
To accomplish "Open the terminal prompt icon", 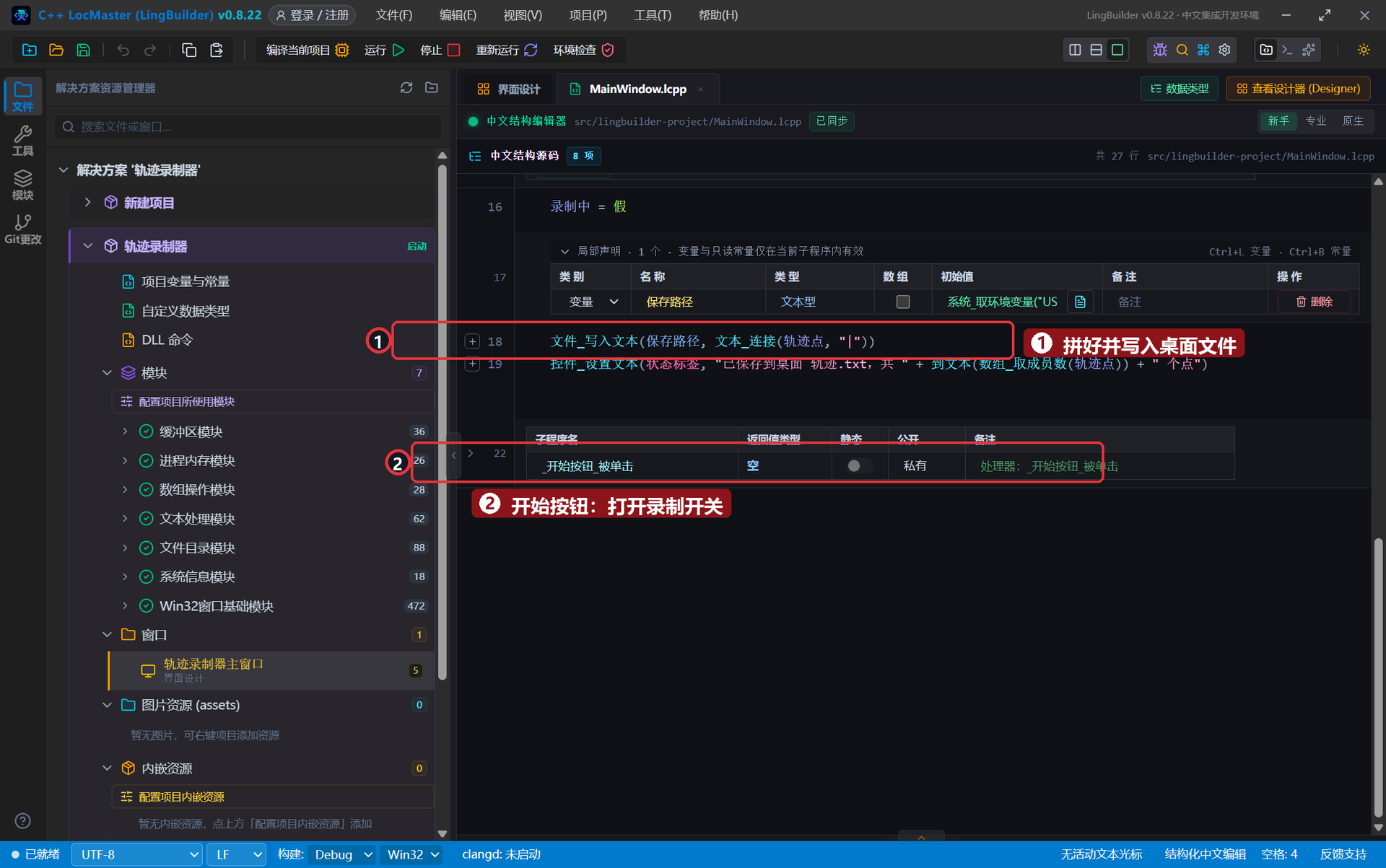I will 1287,50.
